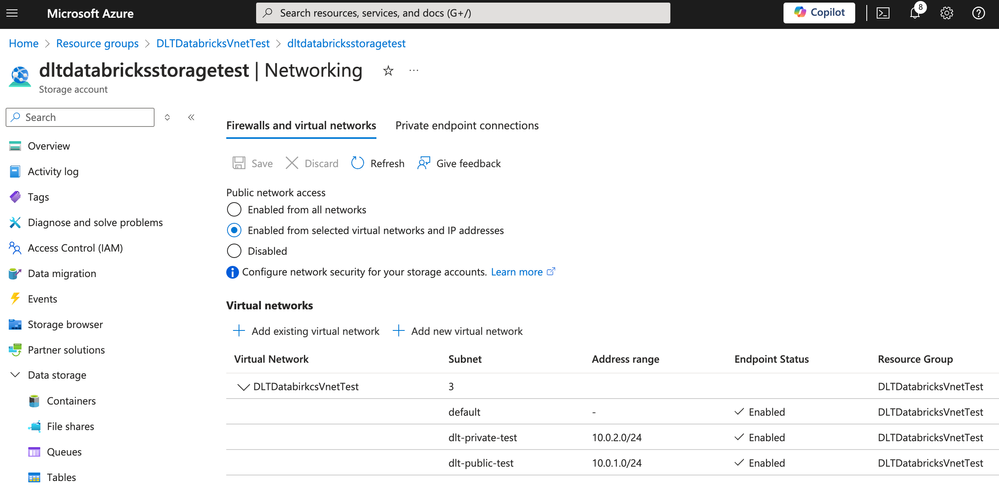This screenshot has height=492, width=999.
Task: Click the Save button
Action: point(252,164)
